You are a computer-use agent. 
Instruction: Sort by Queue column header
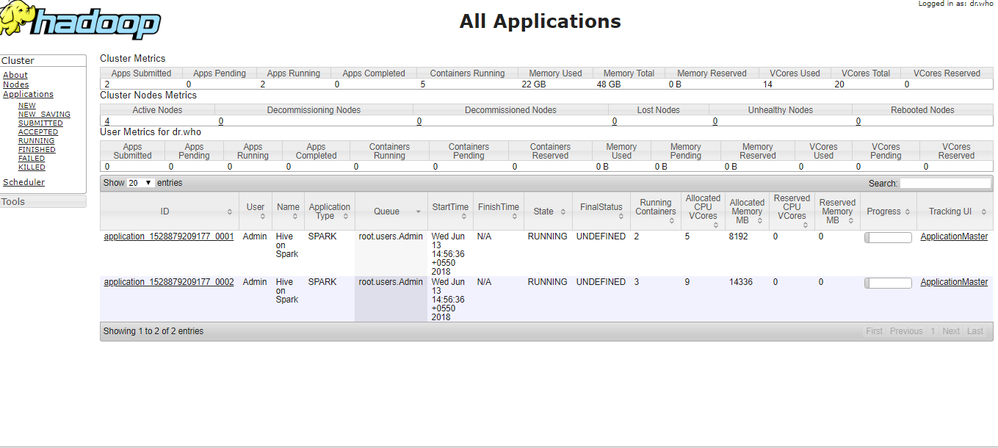391,211
